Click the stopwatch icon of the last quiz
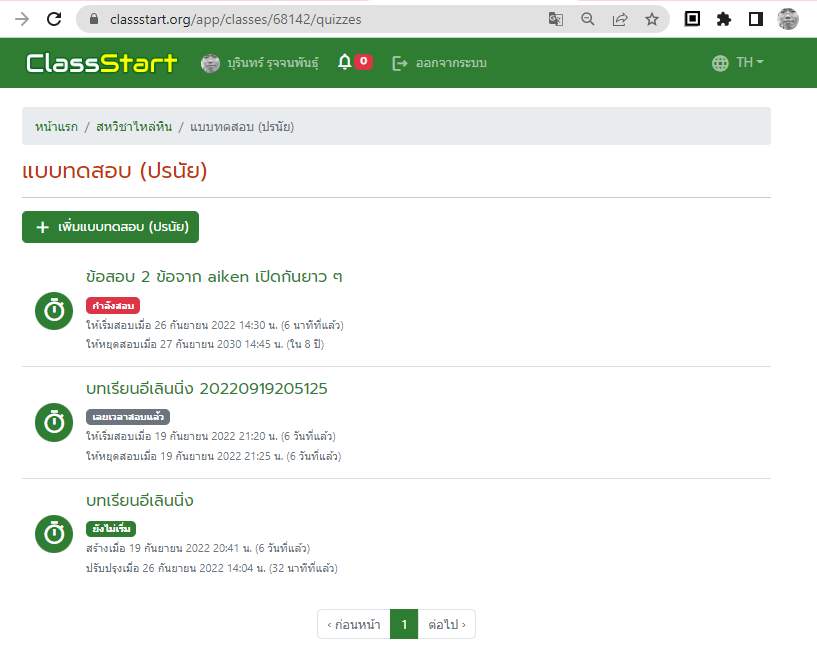817x648 pixels. pyautogui.click(x=51, y=534)
